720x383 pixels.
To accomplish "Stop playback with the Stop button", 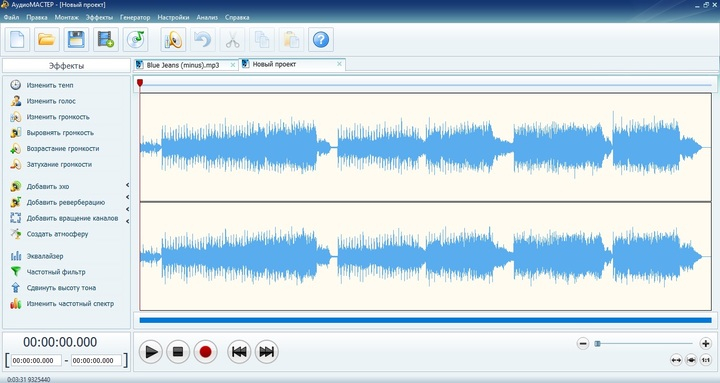I will point(178,352).
